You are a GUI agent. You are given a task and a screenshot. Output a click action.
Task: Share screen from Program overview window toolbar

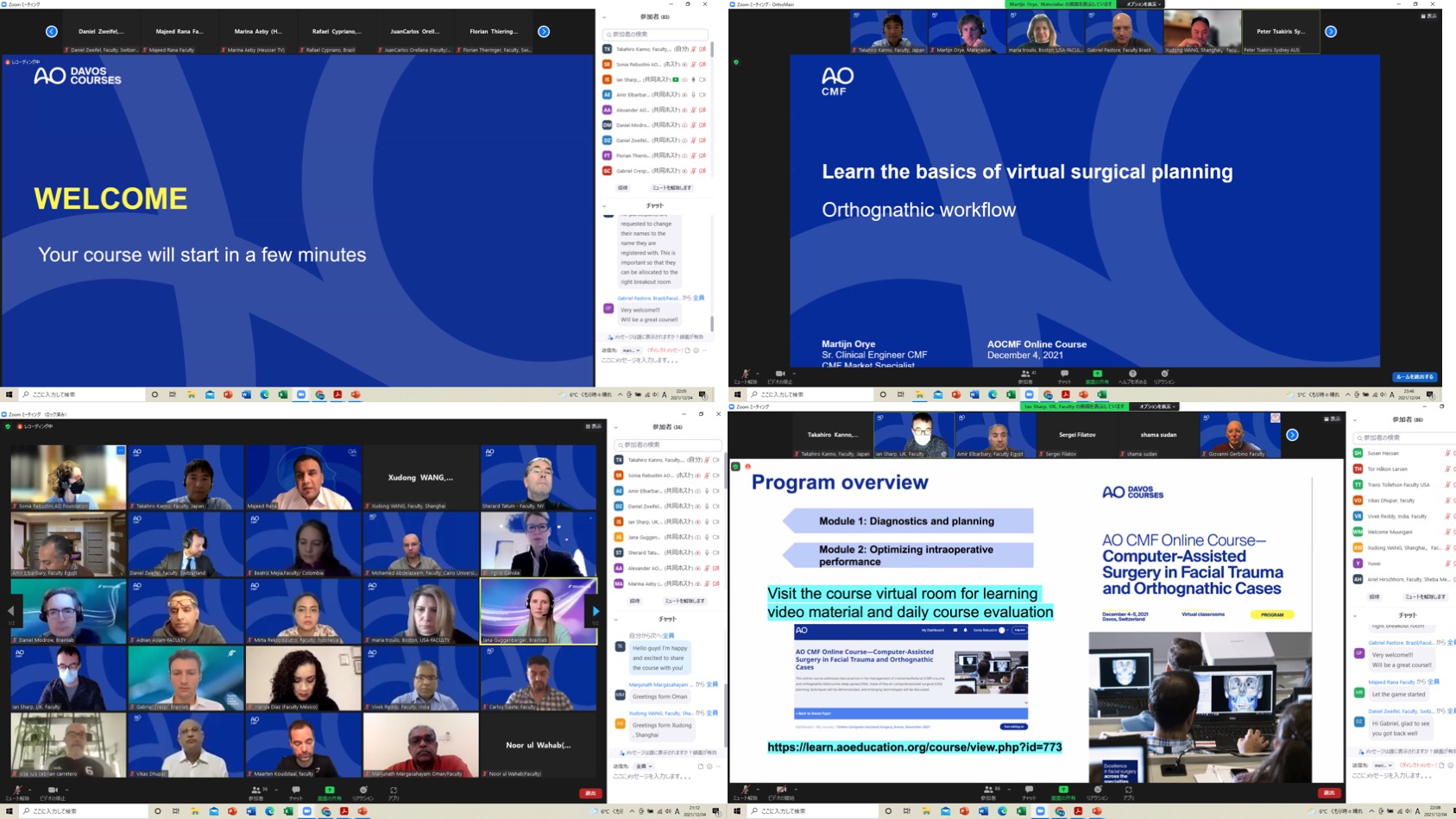pyautogui.click(x=1063, y=792)
